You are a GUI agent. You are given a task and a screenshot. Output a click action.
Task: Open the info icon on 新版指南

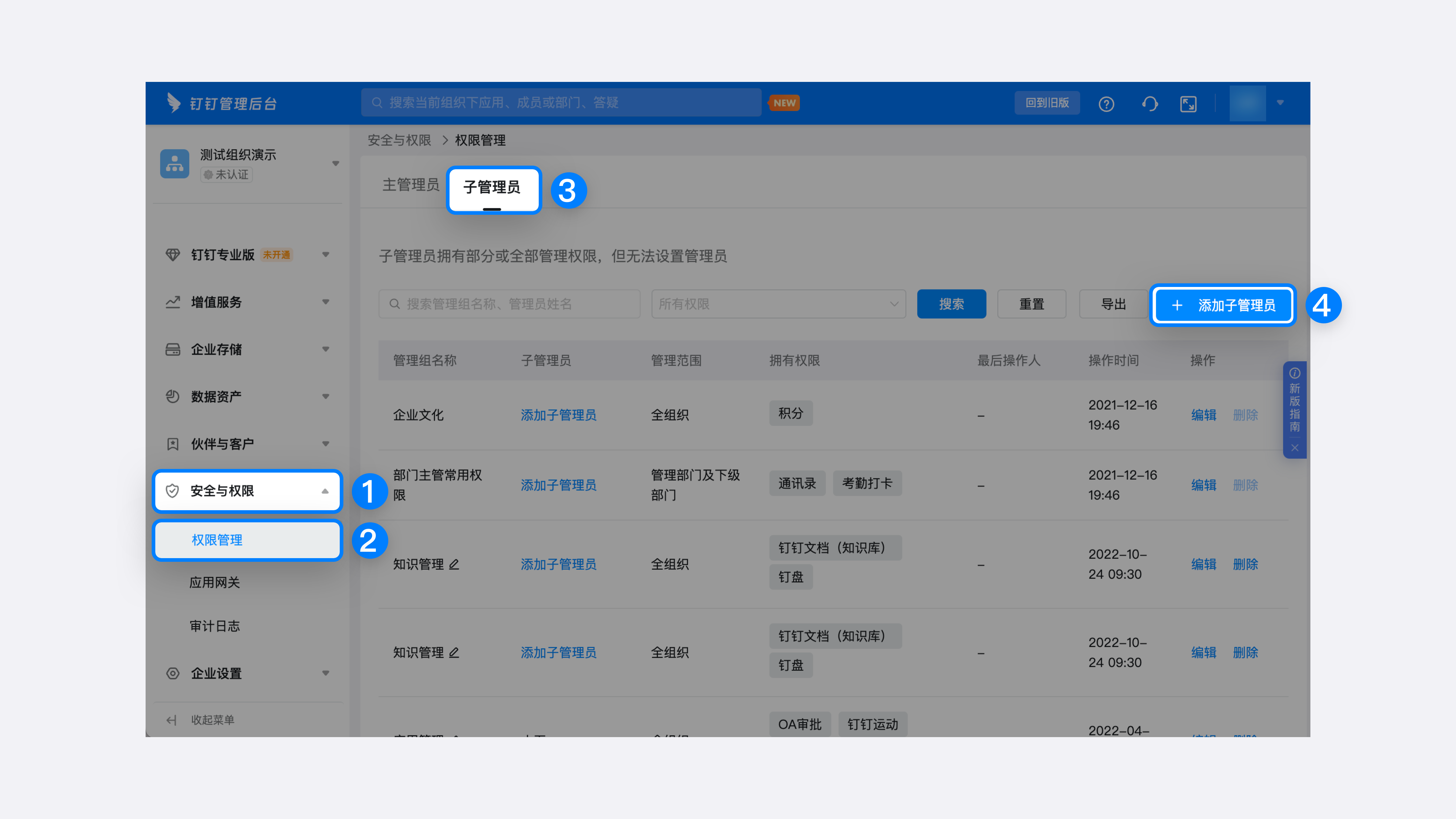click(x=1294, y=373)
